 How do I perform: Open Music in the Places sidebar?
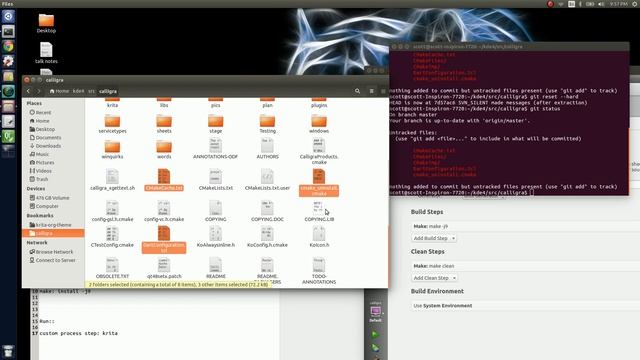pyautogui.click(x=39, y=154)
